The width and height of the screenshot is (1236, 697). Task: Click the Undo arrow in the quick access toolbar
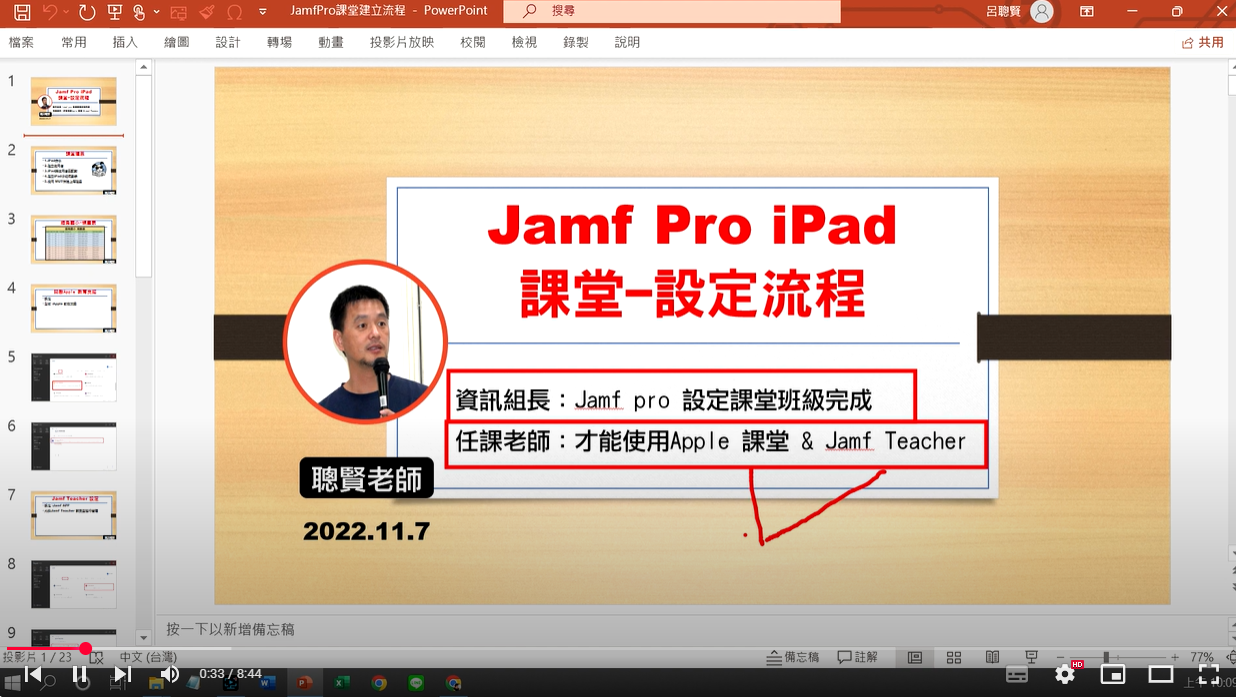(49, 12)
